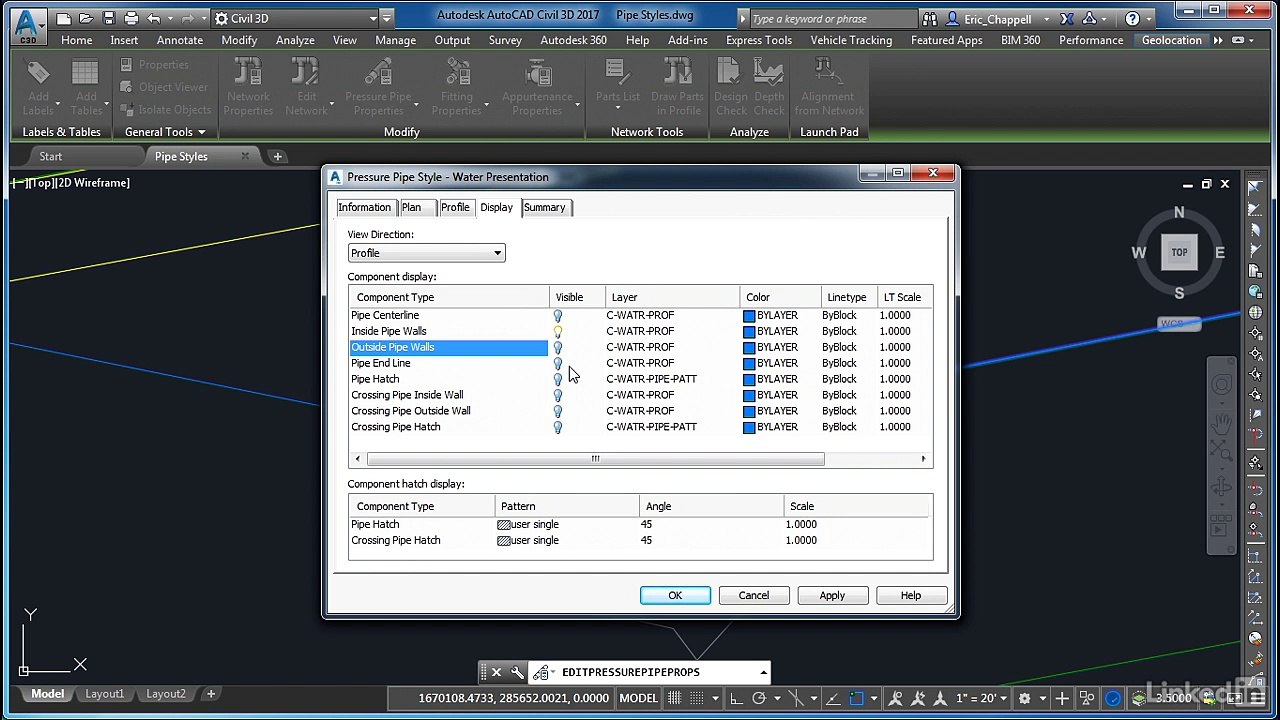Screen dimensions: 1280x720
Task: Click the New drawing icon in quick access toolbar
Action: tap(64, 18)
